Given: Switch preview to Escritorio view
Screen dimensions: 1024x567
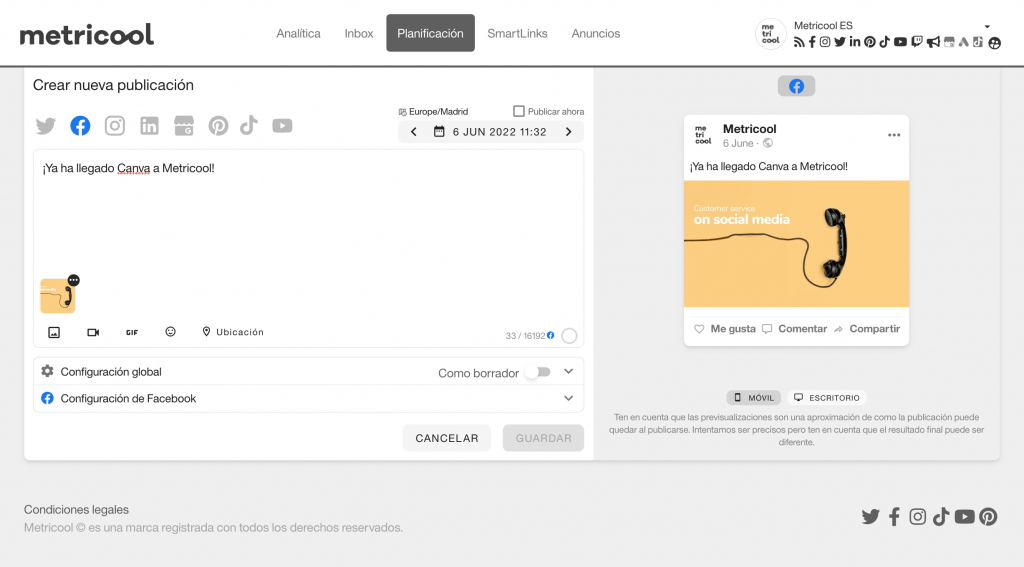Looking at the screenshot, I should (x=827, y=398).
